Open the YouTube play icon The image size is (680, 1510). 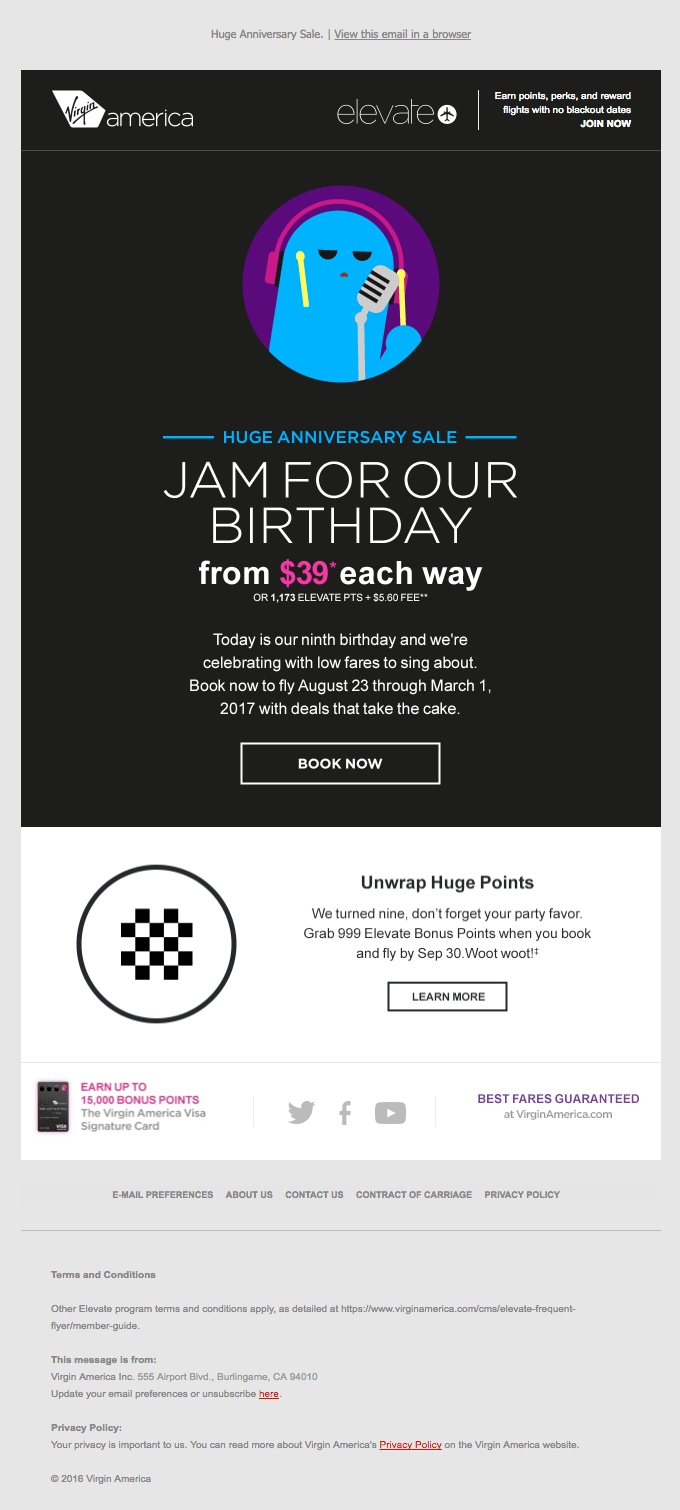[390, 1112]
